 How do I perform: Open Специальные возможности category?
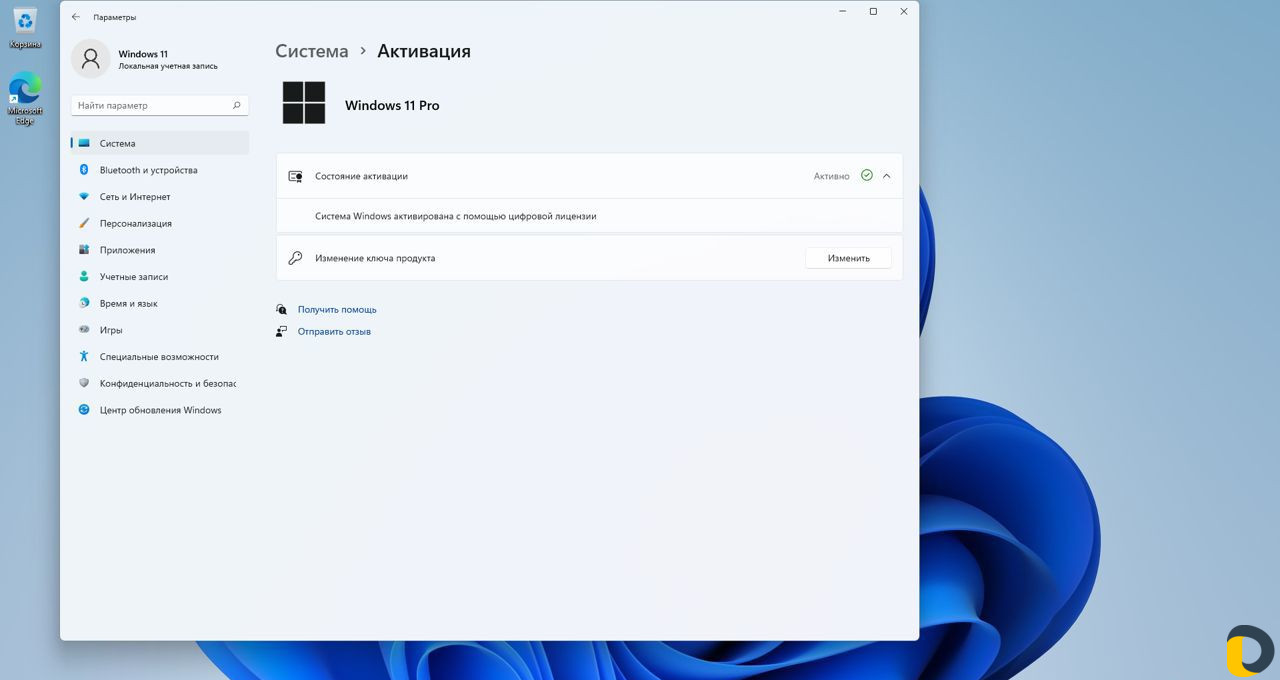click(160, 357)
